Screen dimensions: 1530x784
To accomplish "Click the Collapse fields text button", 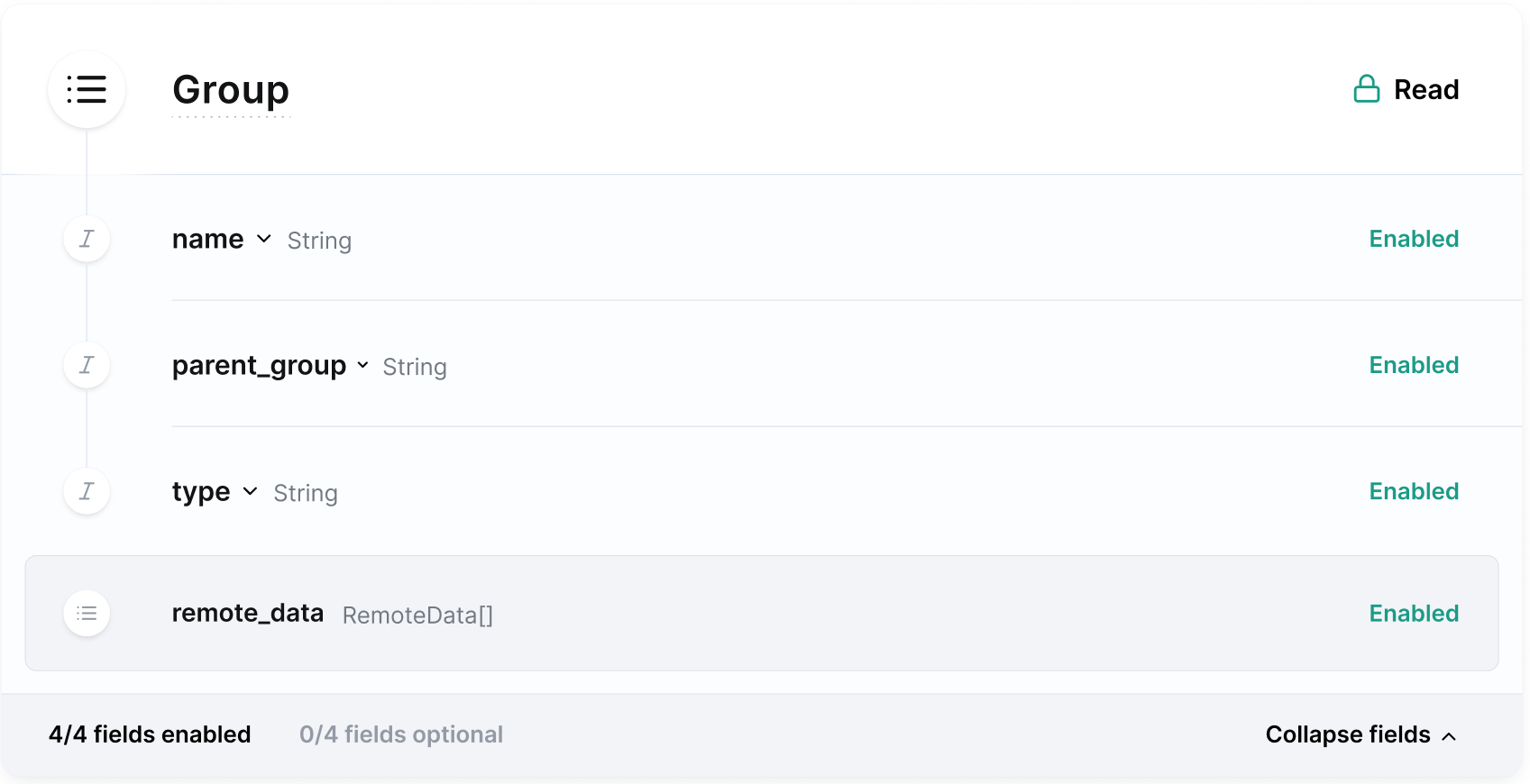I will tap(1347, 734).
